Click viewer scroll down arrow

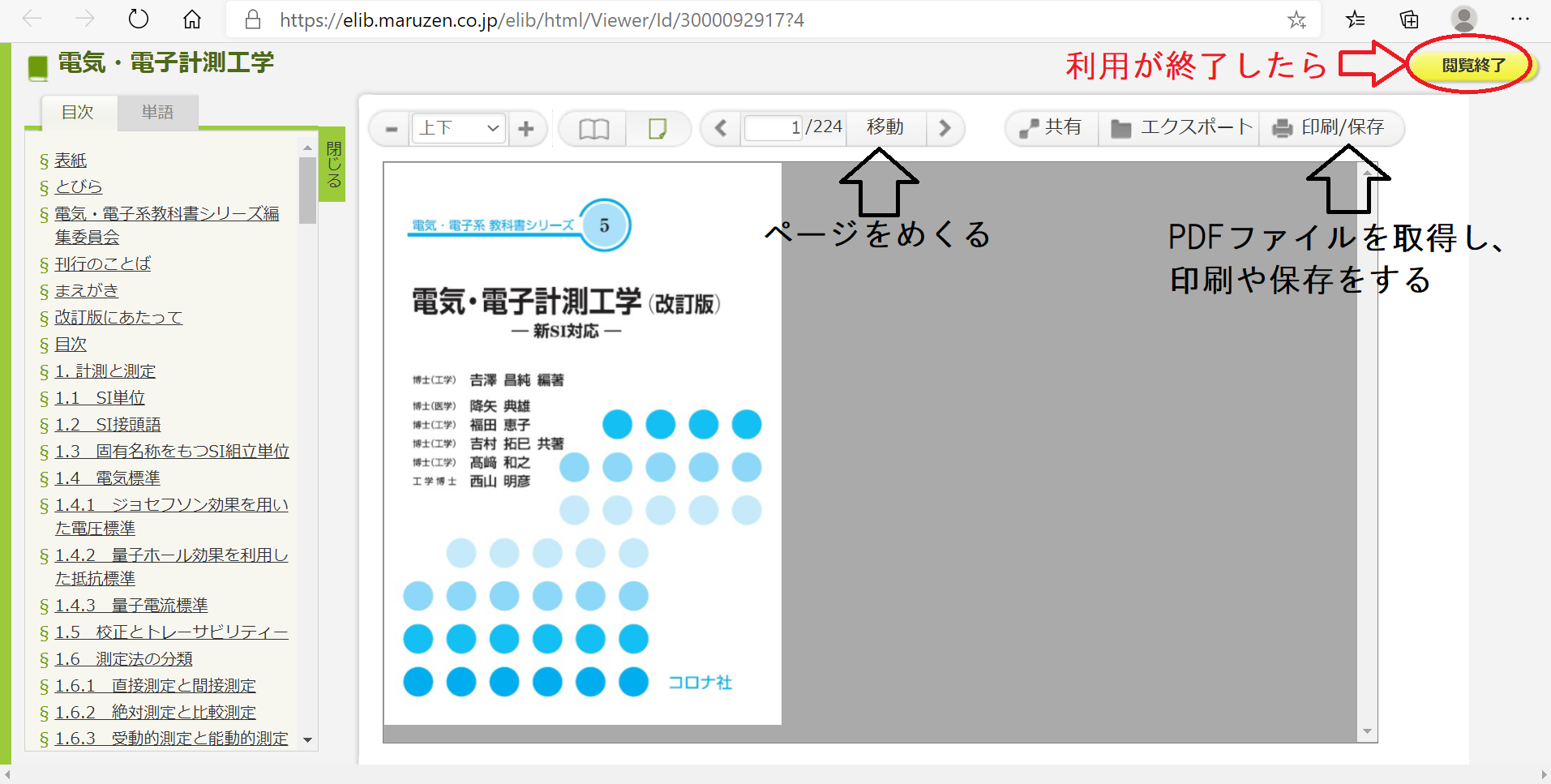1367,731
